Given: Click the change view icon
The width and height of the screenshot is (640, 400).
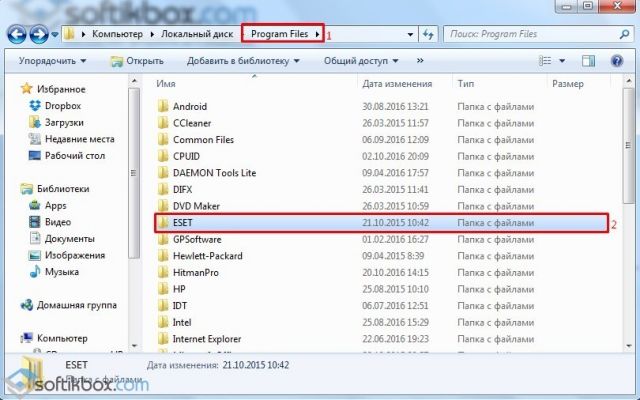Looking at the screenshot, I should [x=545, y=61].
